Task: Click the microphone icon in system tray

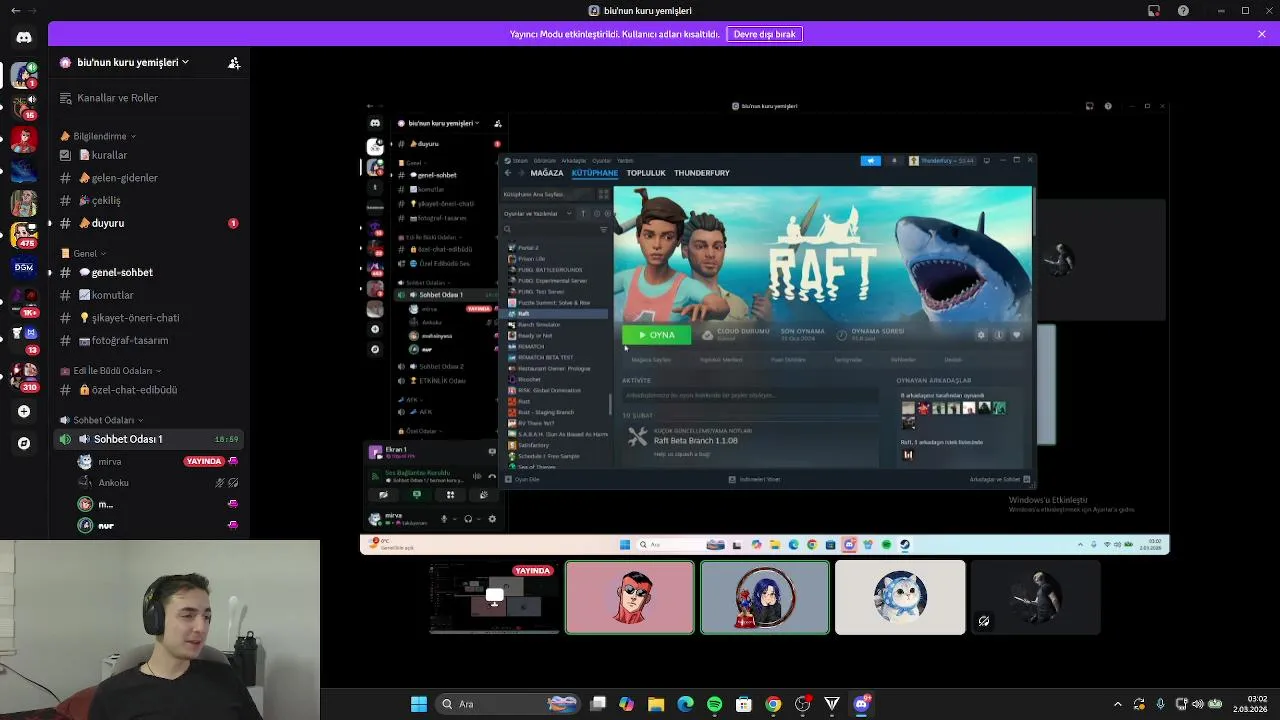Action: click(x=1160, y=704)
